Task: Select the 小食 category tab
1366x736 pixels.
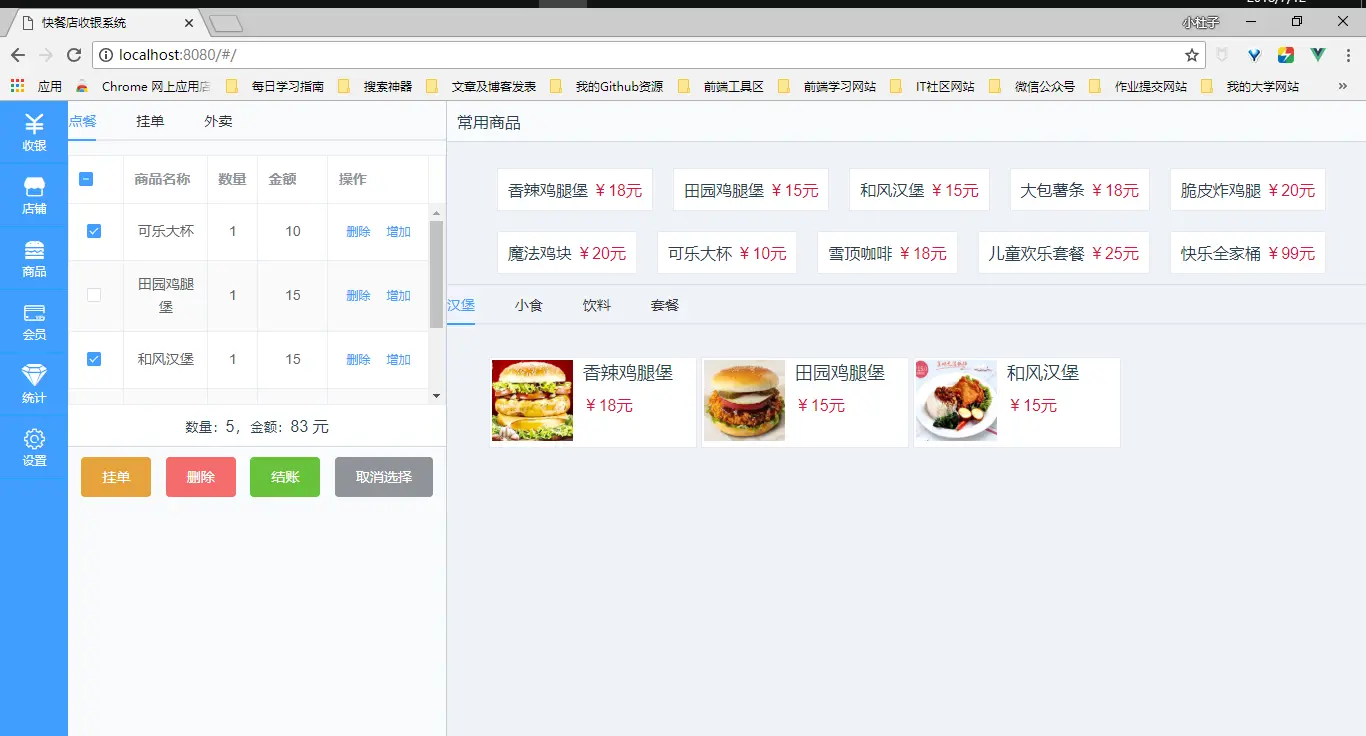Action: point(529,305)
